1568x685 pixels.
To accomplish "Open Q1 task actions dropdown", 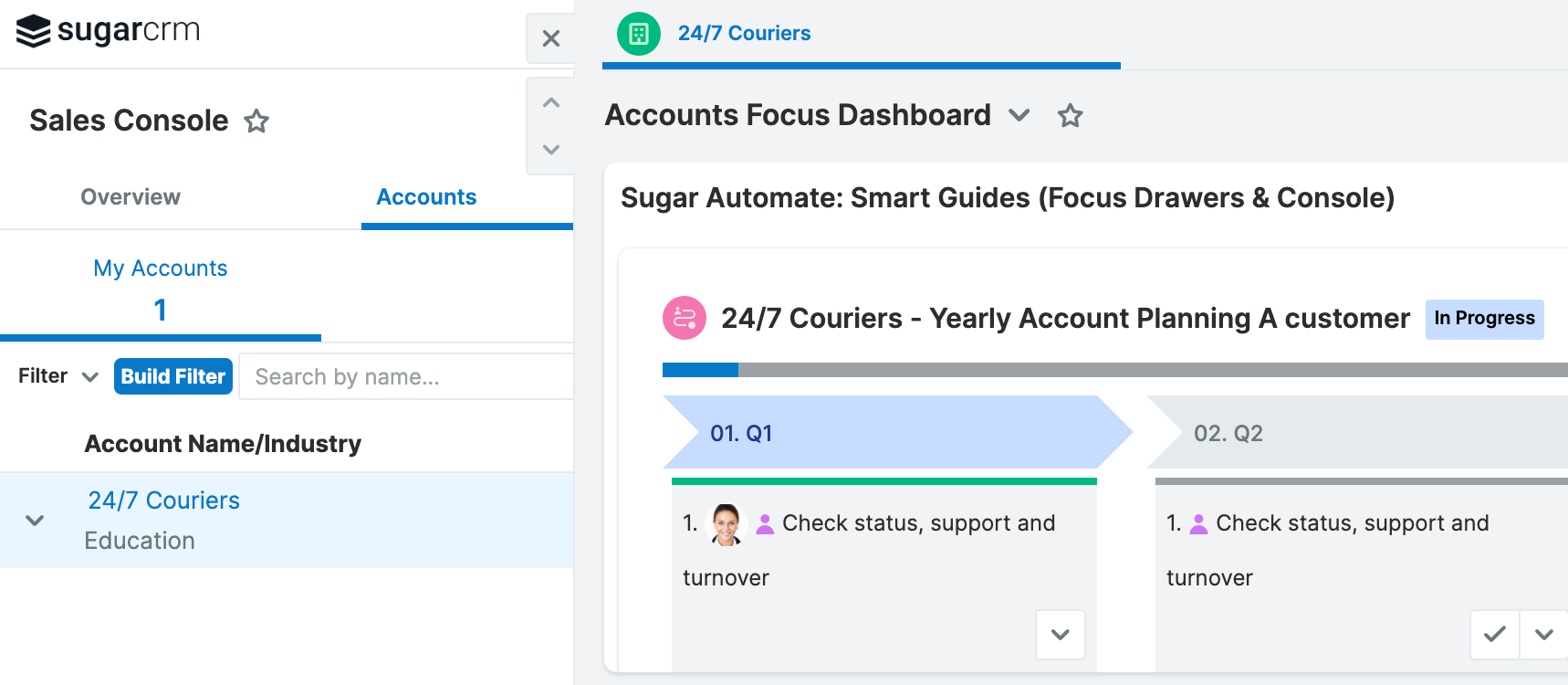I will (1060, 634).
